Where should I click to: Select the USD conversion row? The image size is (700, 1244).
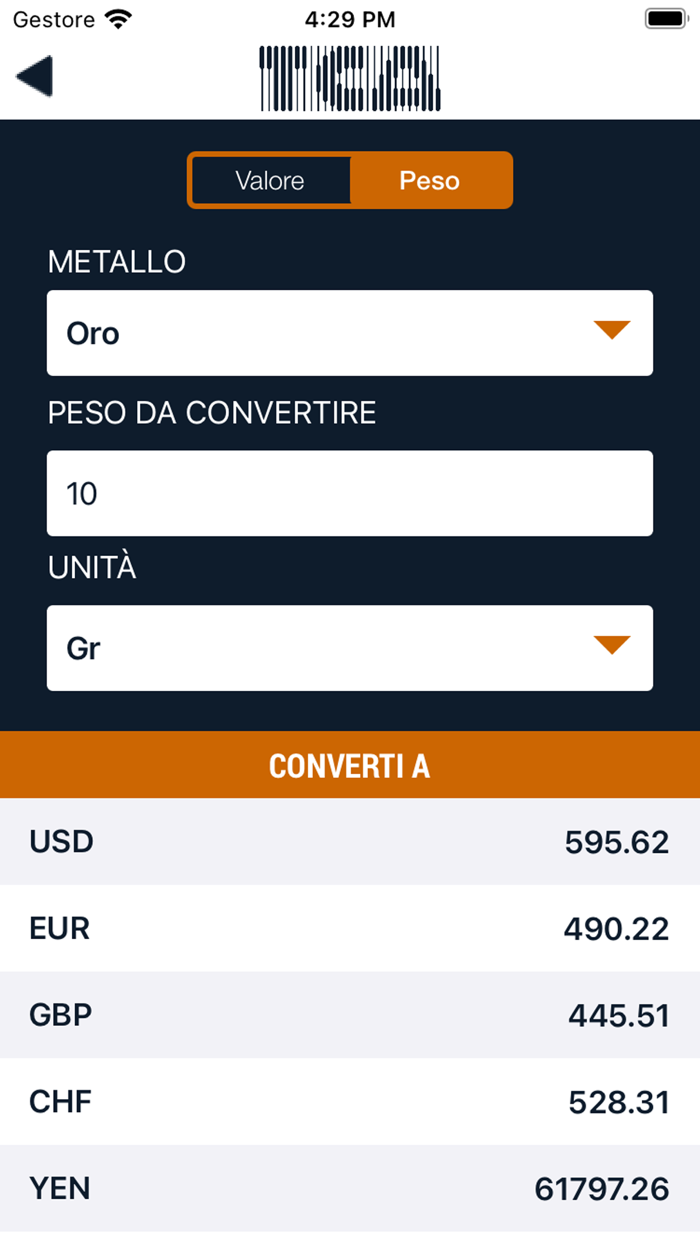point(350,842)
